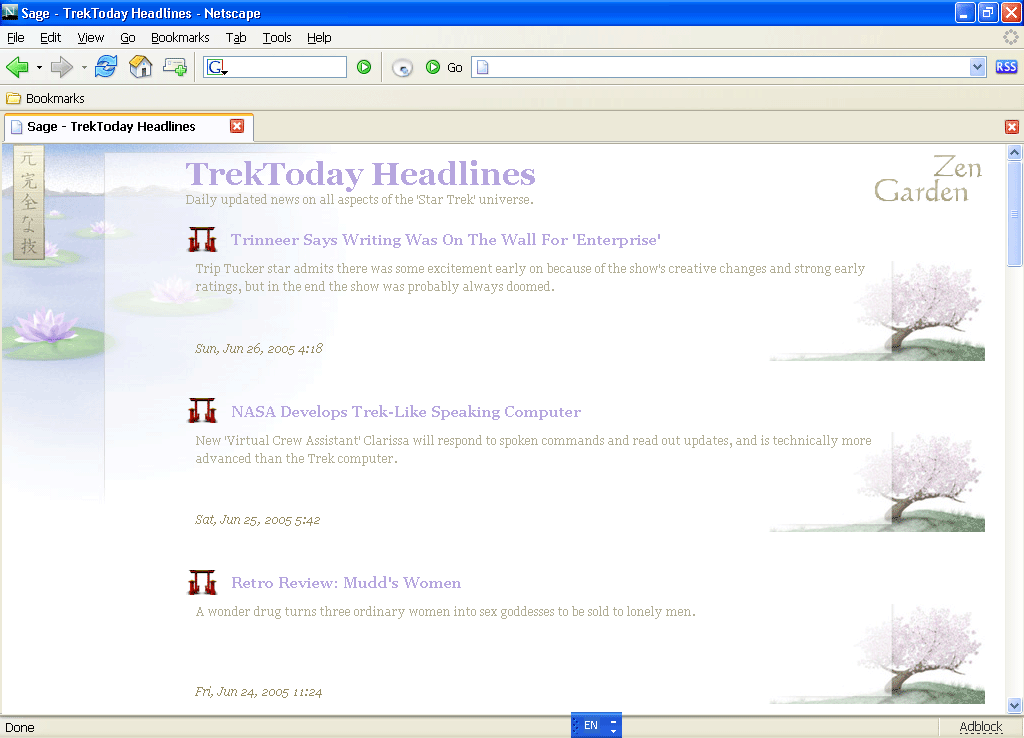Reload the page with the Refresh icon

[106, 67]
